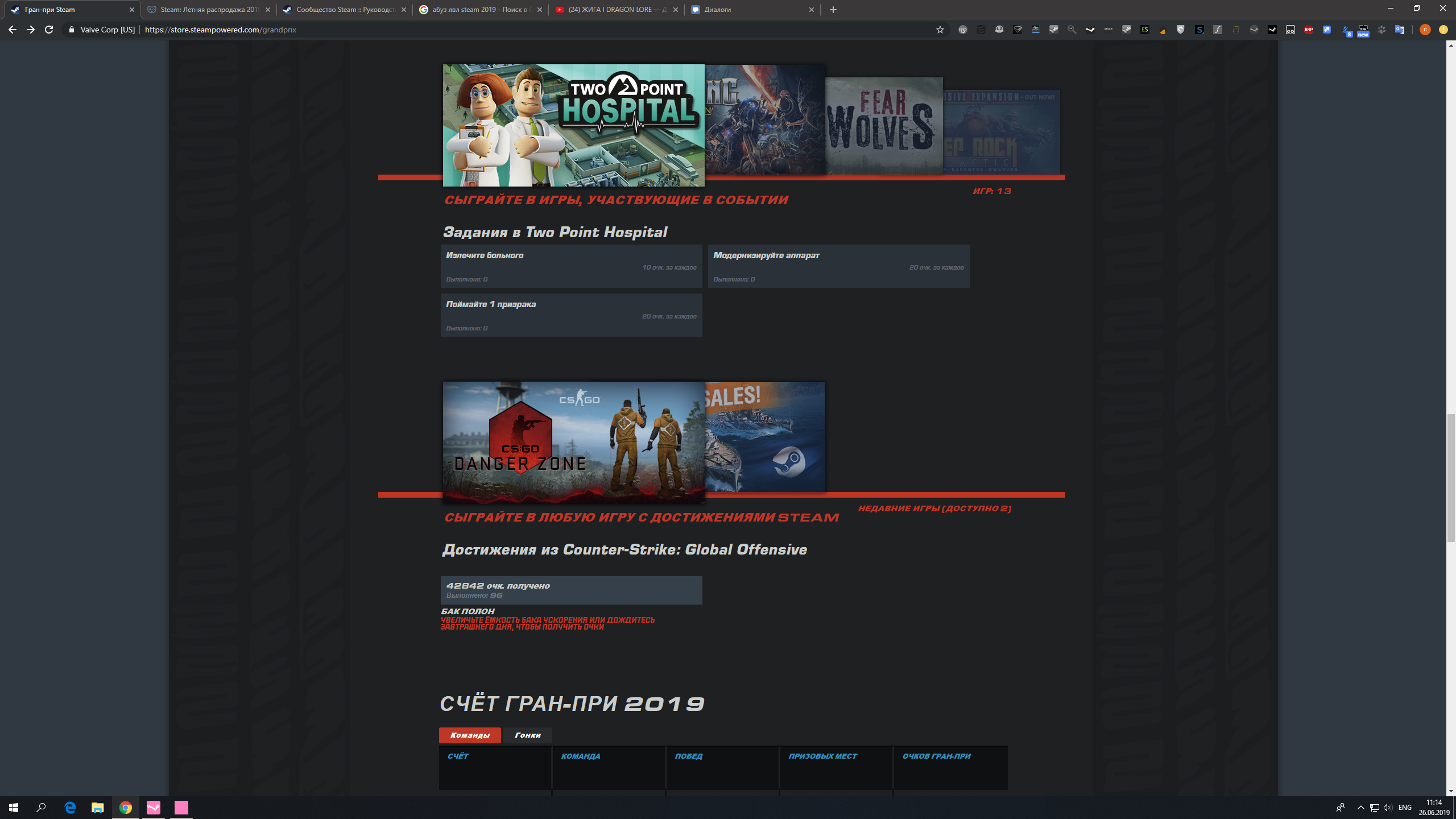Select the Deep Rock Galactic game thumbnail
The height and width of the screenshot is (819, 1456).
pos(1002,131)
